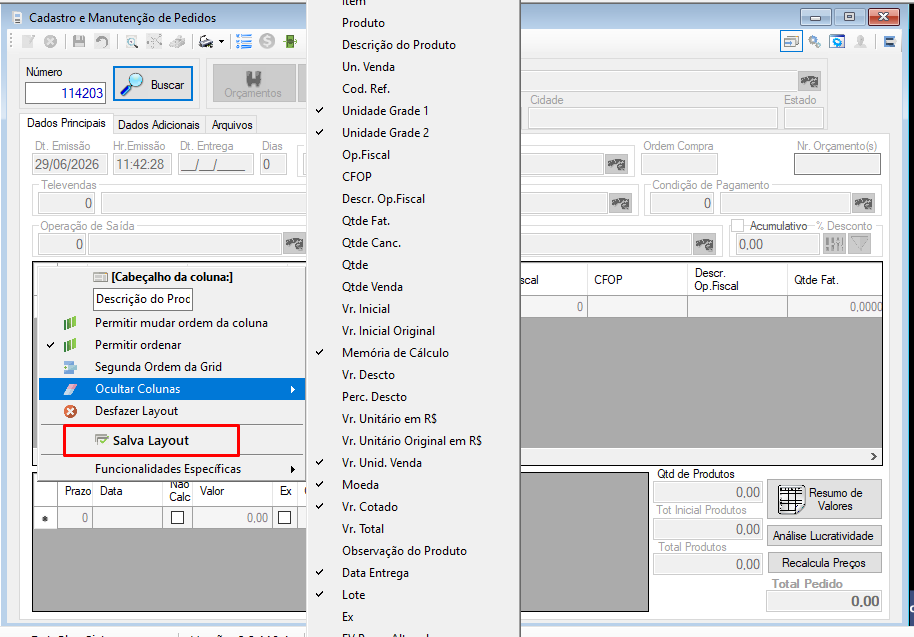
Task: Click the lookup icon beside Condição de Pagamento
Action: click(x=863, y=203)
